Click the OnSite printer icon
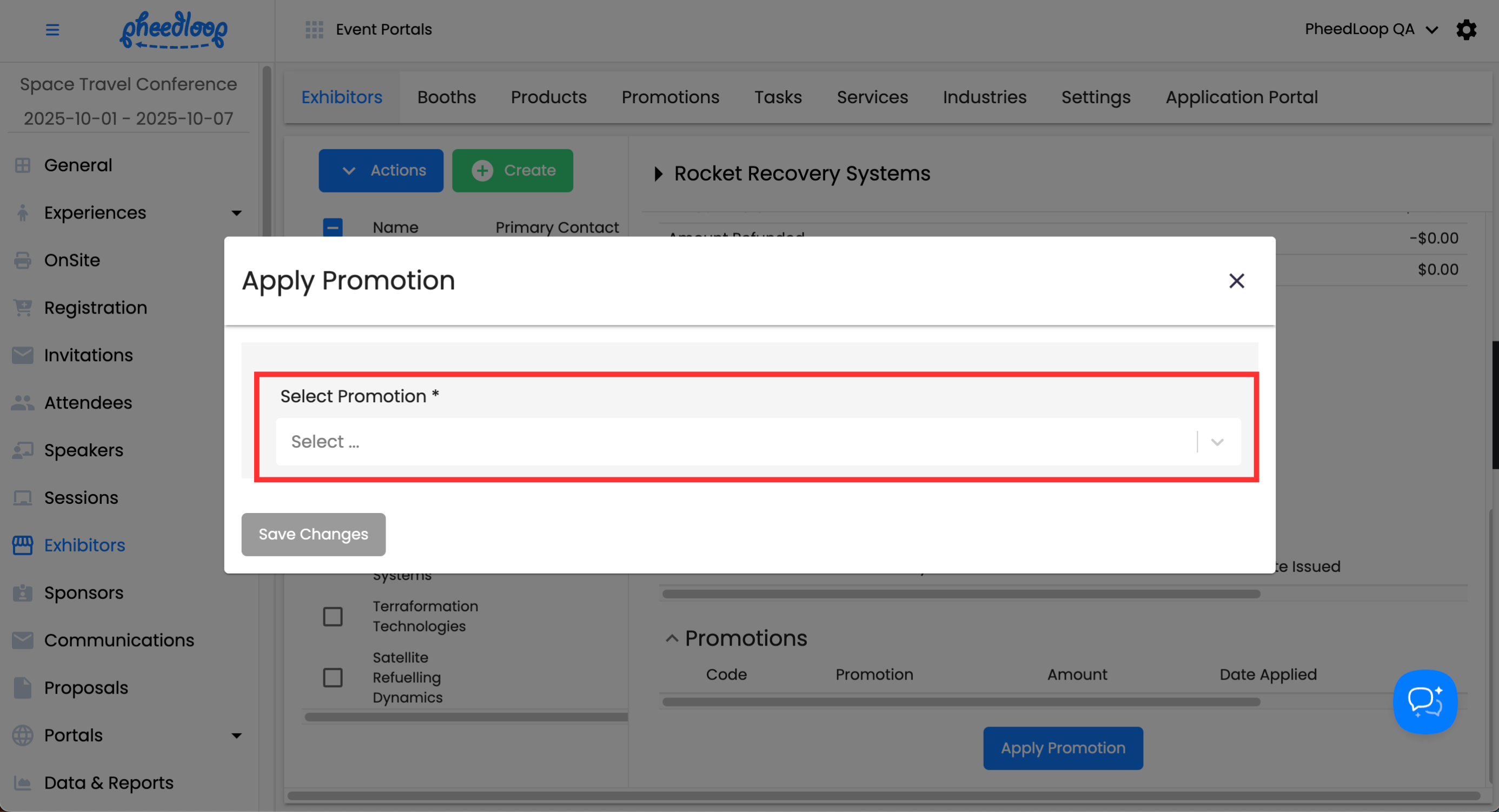The height and width of the screenshot is (812, 1499). [23, 260]
